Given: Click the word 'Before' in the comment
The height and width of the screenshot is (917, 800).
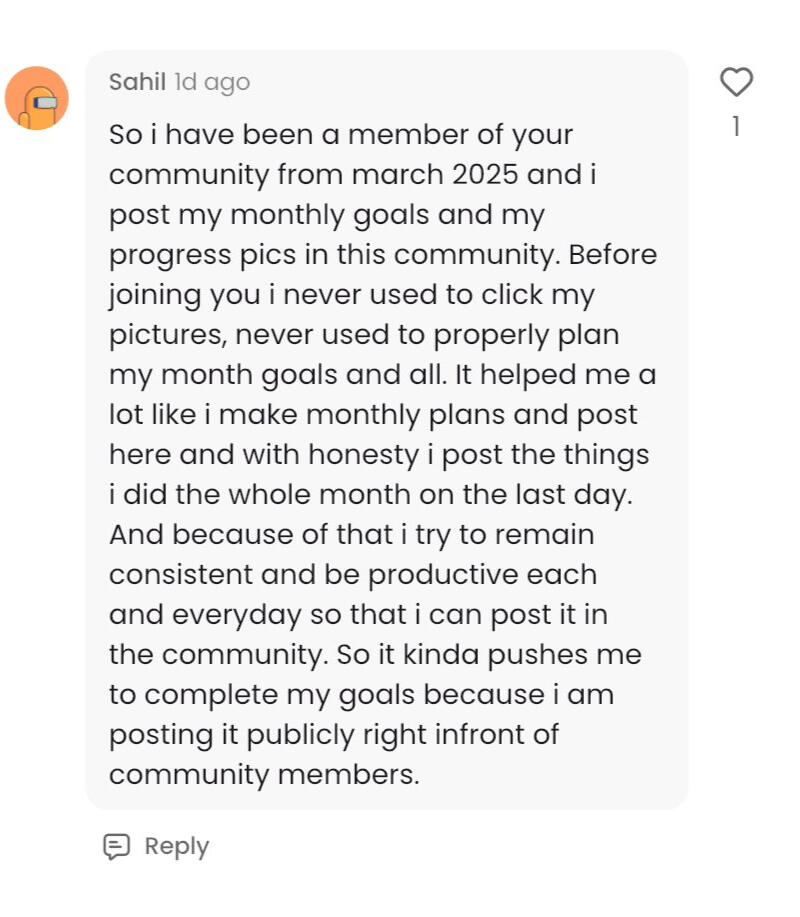Looking at the screenshot, I should [613, 255].
